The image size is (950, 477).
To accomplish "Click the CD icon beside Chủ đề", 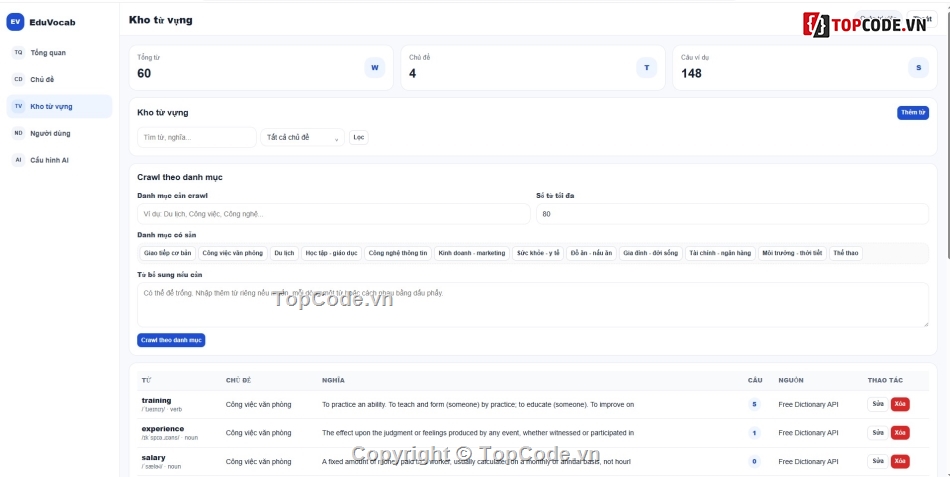I will point(18,79).
